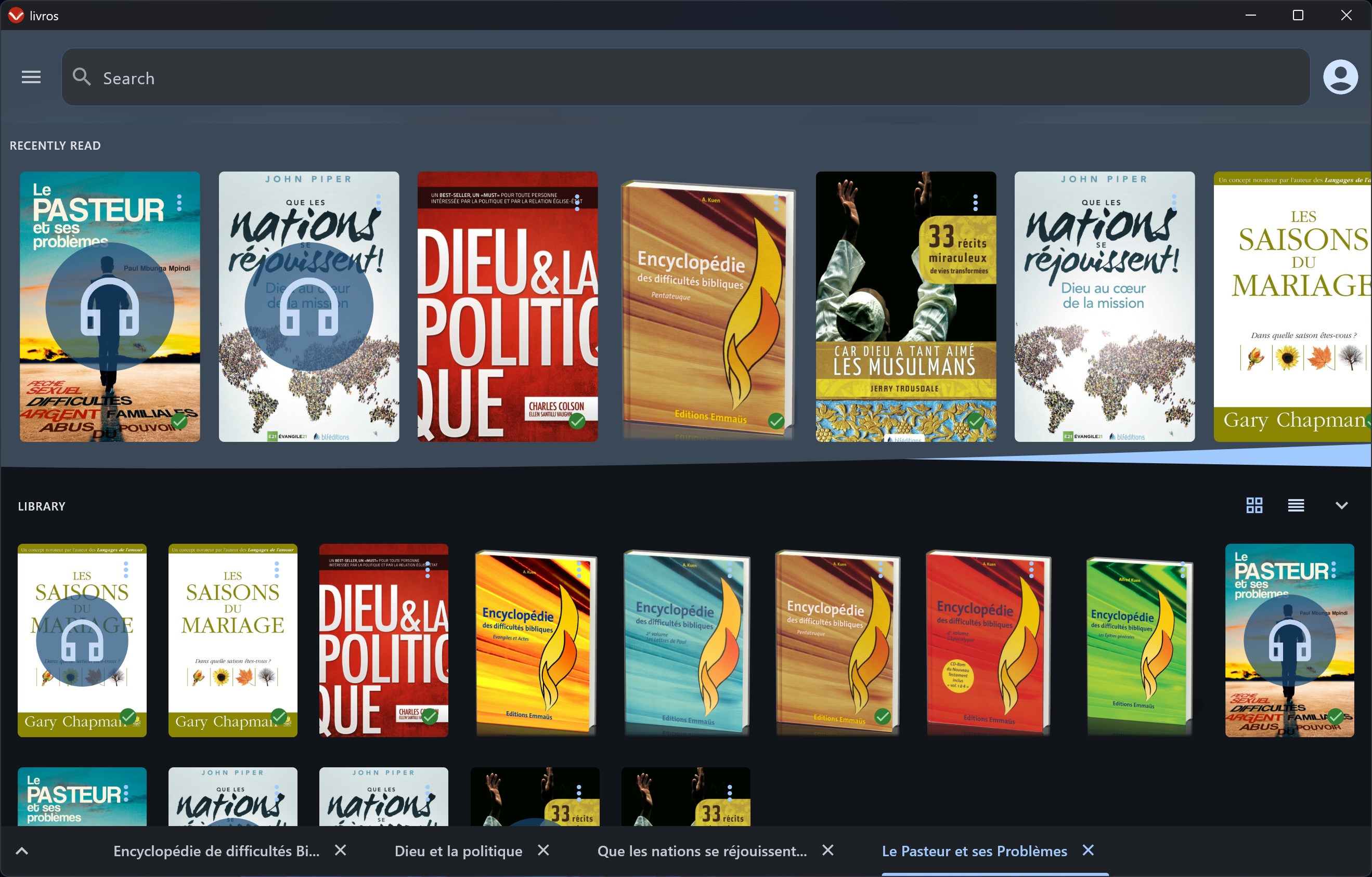Open three-dot menu on green Encyclopédie book
The image size is (1372, 877).
(x=1182, y=569)
